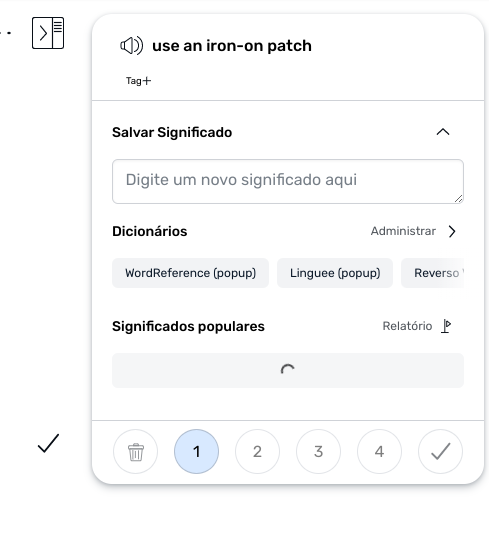The height and width of the screenshot is (551, 489).
Task: Open the Reverso dictionary chip
Action: [x=433, y=273]
